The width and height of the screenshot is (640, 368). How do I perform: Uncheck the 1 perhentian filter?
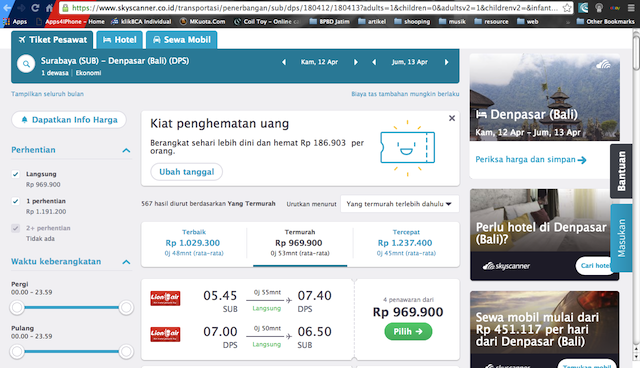pyautogui.click(x=16, y=201)
